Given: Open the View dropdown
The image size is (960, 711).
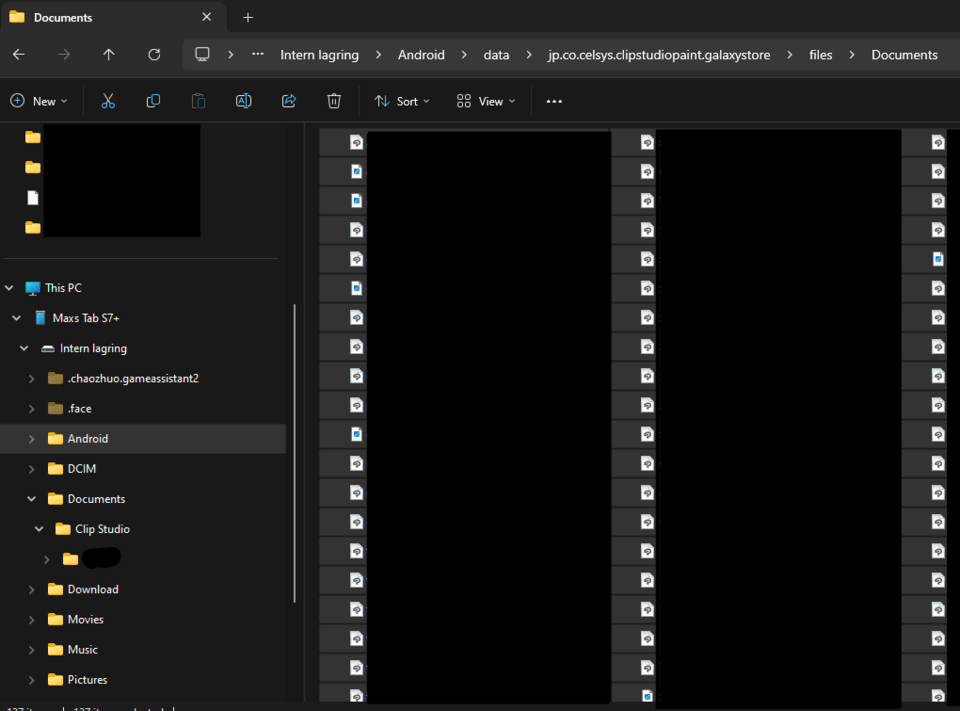Looking at the screenshot, I should tap(485, 100).
